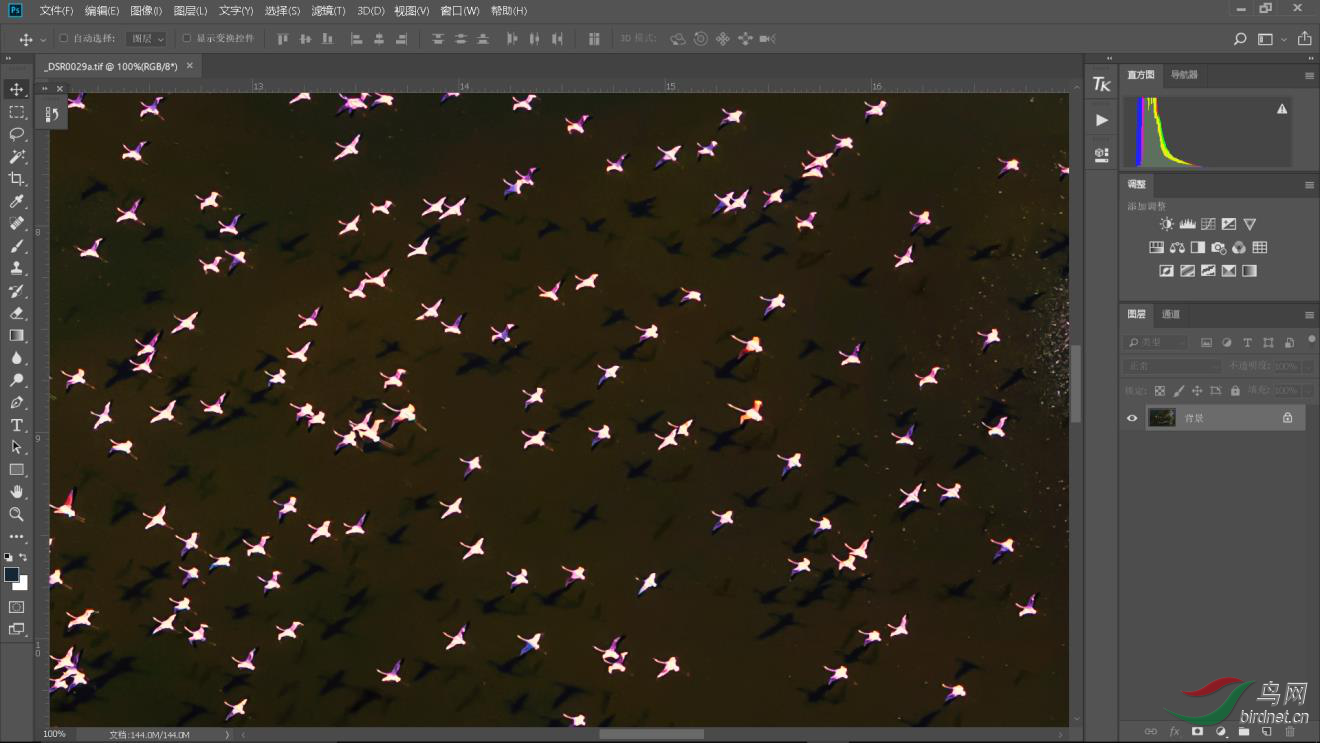
Task: Enable the 自动选择 checkbox
Action: (64, 39)
